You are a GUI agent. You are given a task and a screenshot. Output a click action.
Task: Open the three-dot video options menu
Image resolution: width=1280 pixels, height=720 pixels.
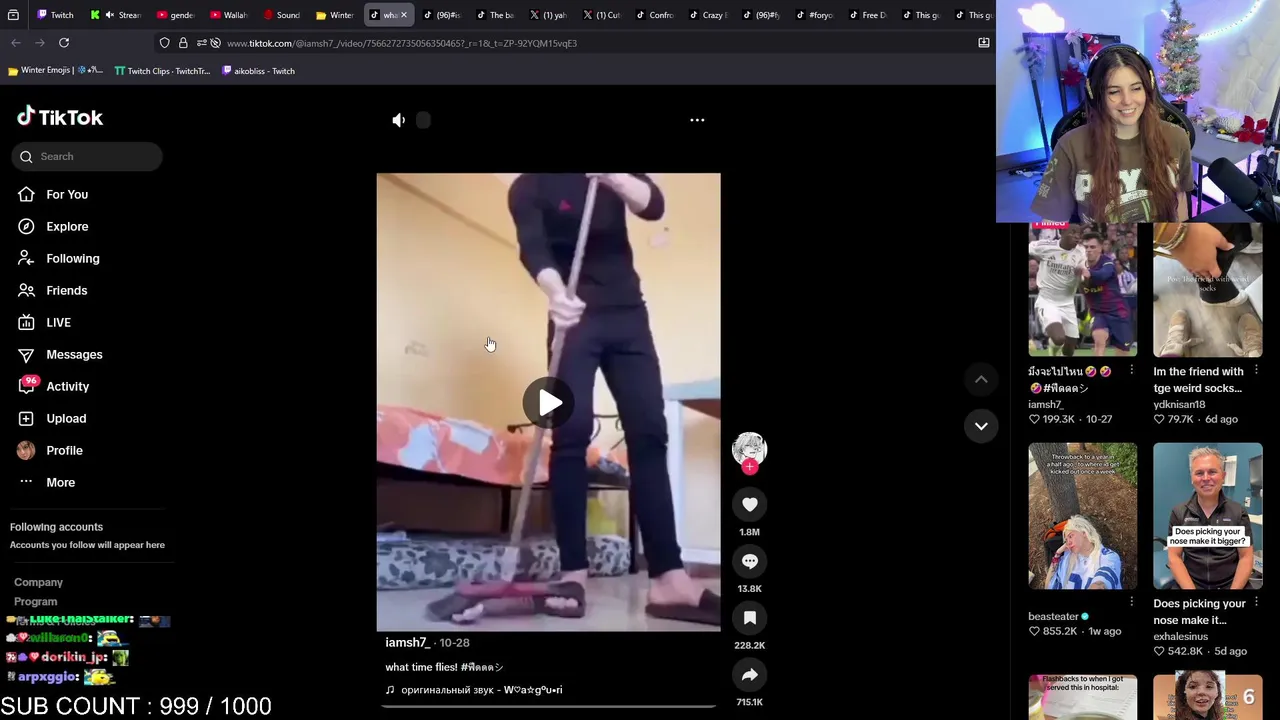pos(697,120)
